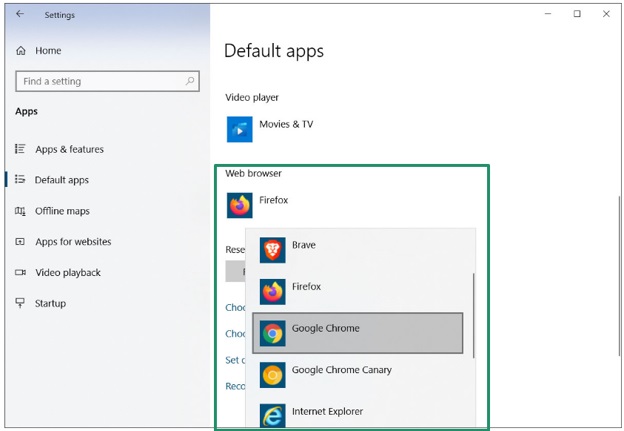Click the Offline maps icon
The image size is (624, 431).
coord(20,211)
